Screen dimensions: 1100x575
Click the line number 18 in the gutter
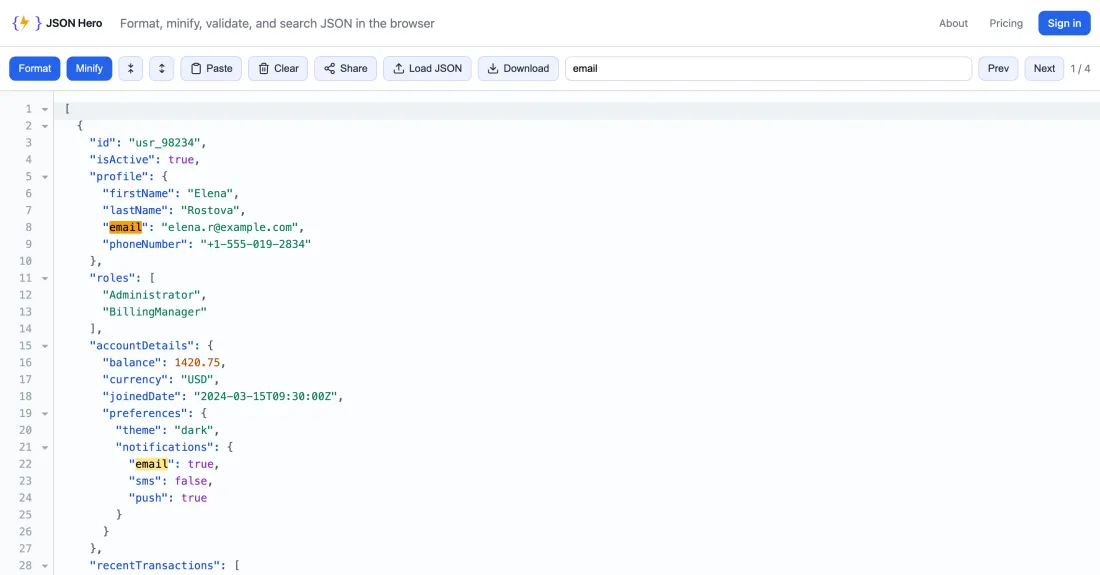point(25,396)
